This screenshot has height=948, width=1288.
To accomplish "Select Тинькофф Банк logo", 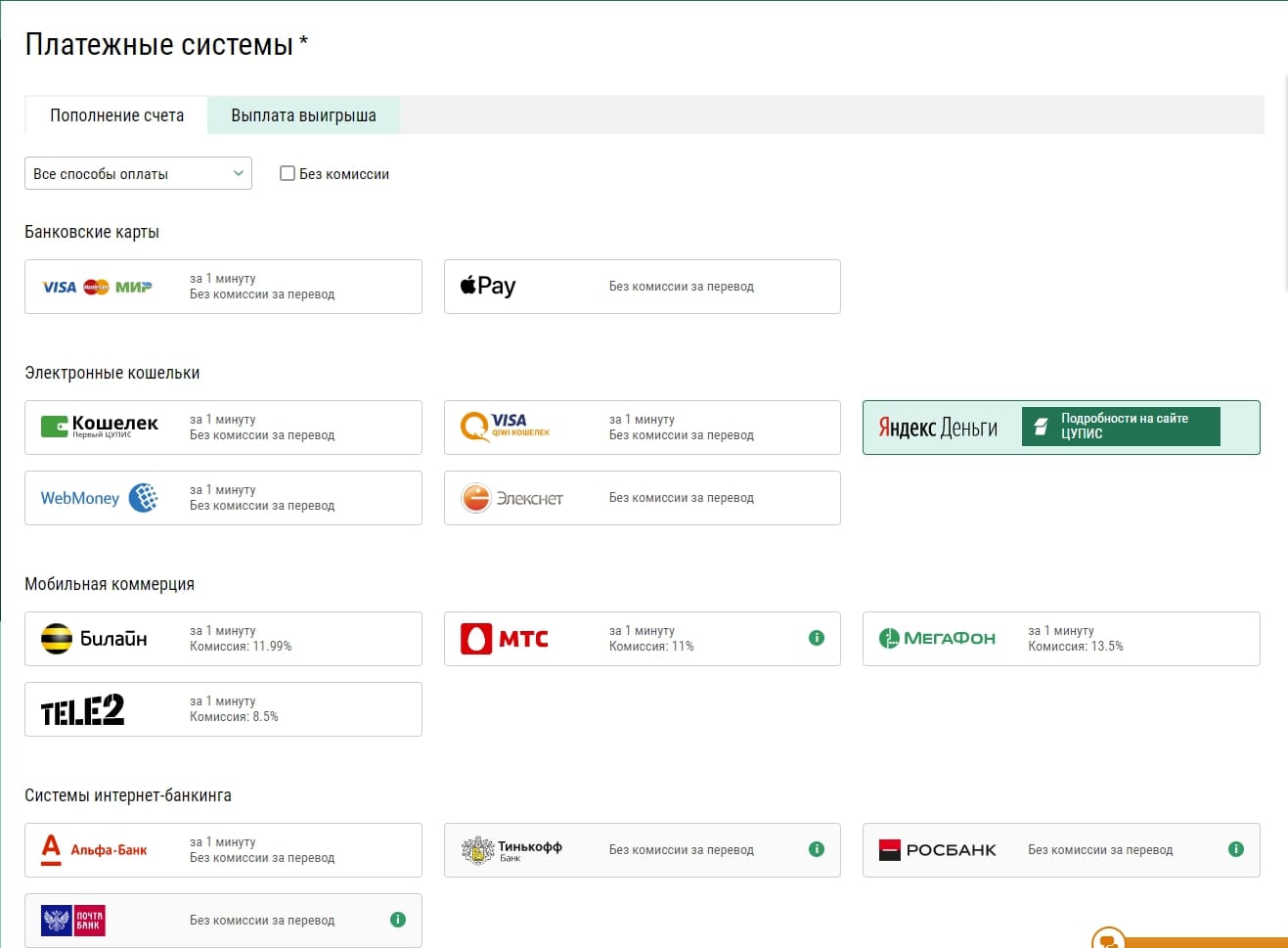I will pos(511,850).
